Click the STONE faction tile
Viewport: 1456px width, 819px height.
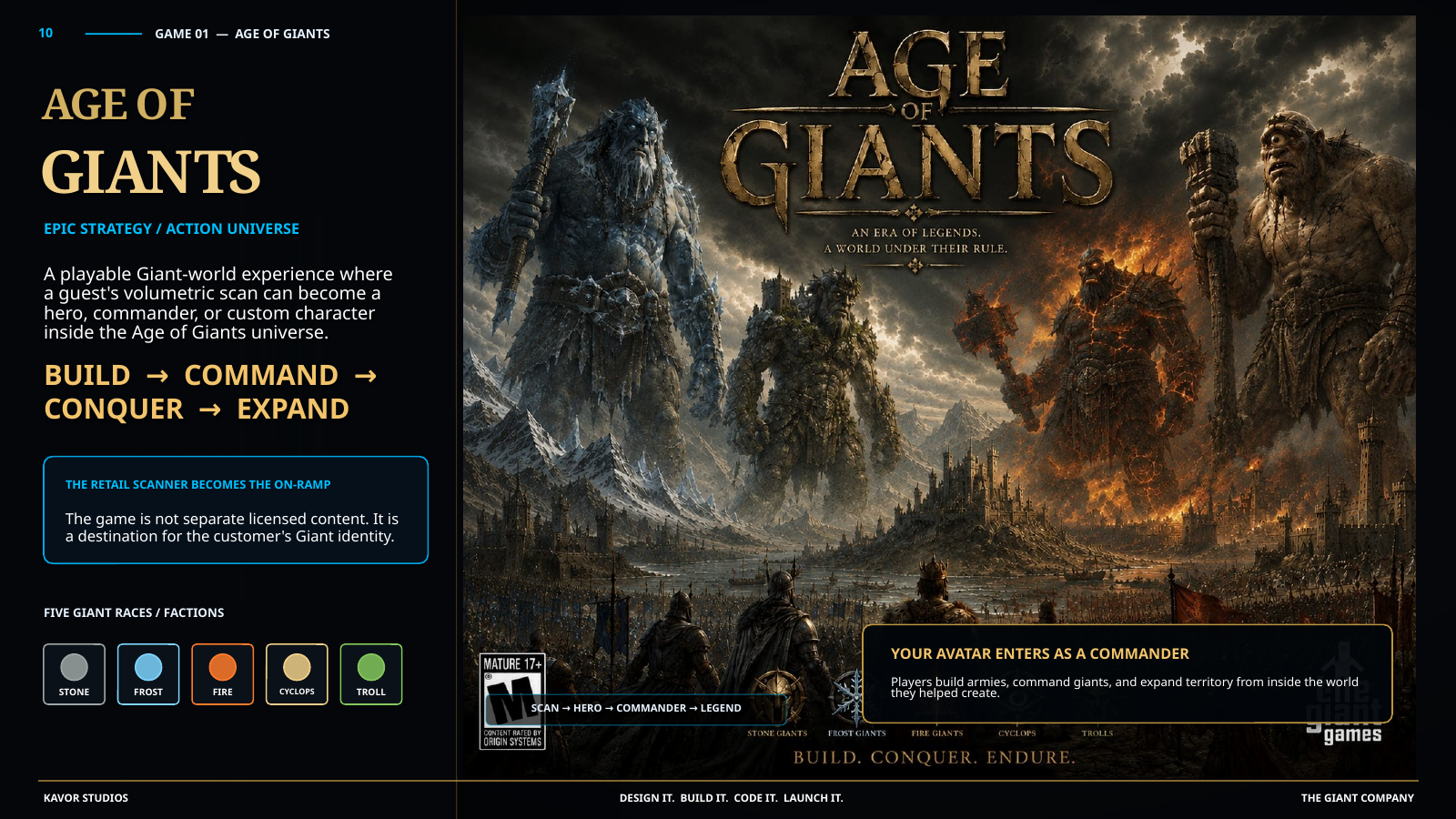pos(74,674)
